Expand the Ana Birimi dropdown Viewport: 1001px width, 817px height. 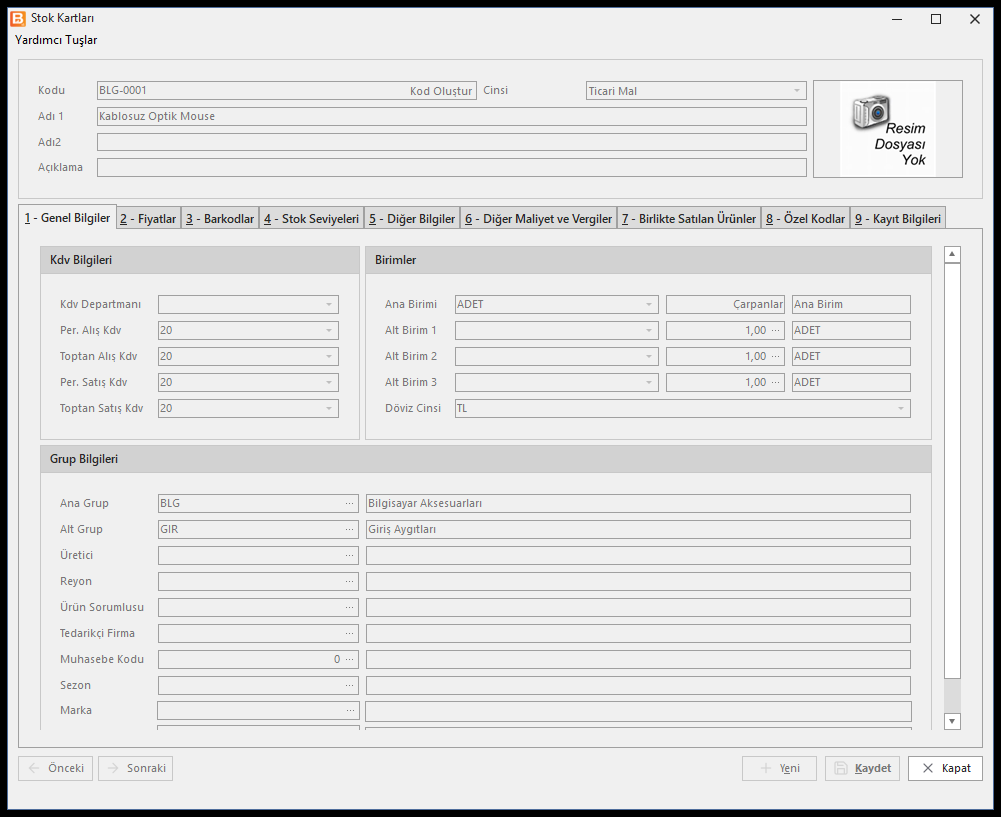pos(649,304)
